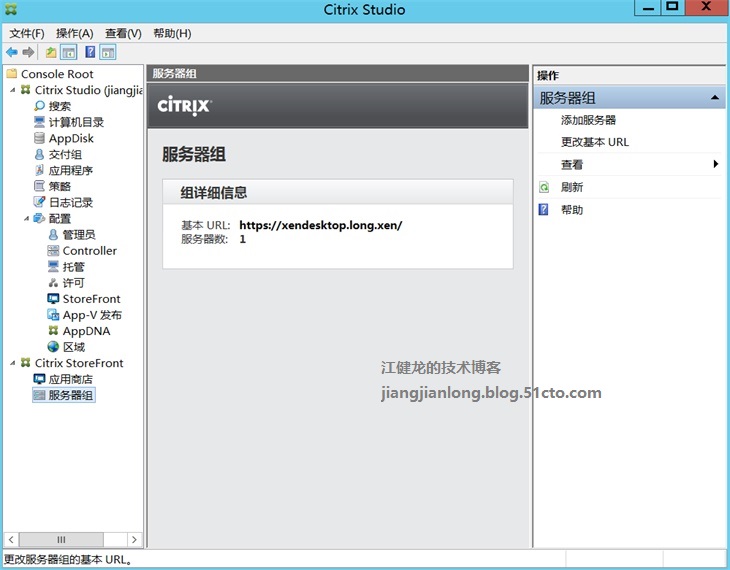
Task: Click the Back arrow toolbar icon
Action: coord(12,52)
